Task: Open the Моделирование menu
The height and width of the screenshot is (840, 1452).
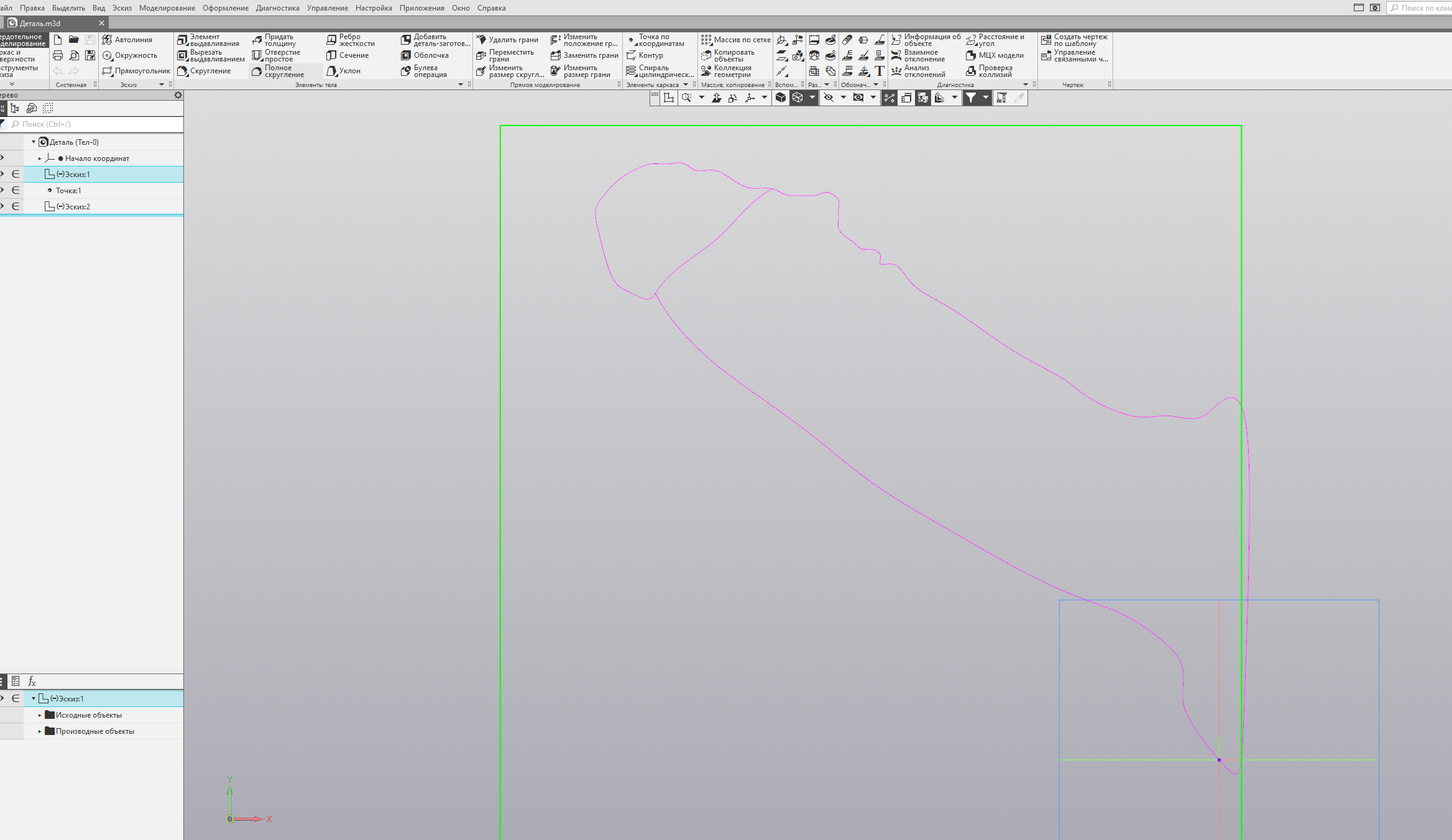Action: click(167, 8)
